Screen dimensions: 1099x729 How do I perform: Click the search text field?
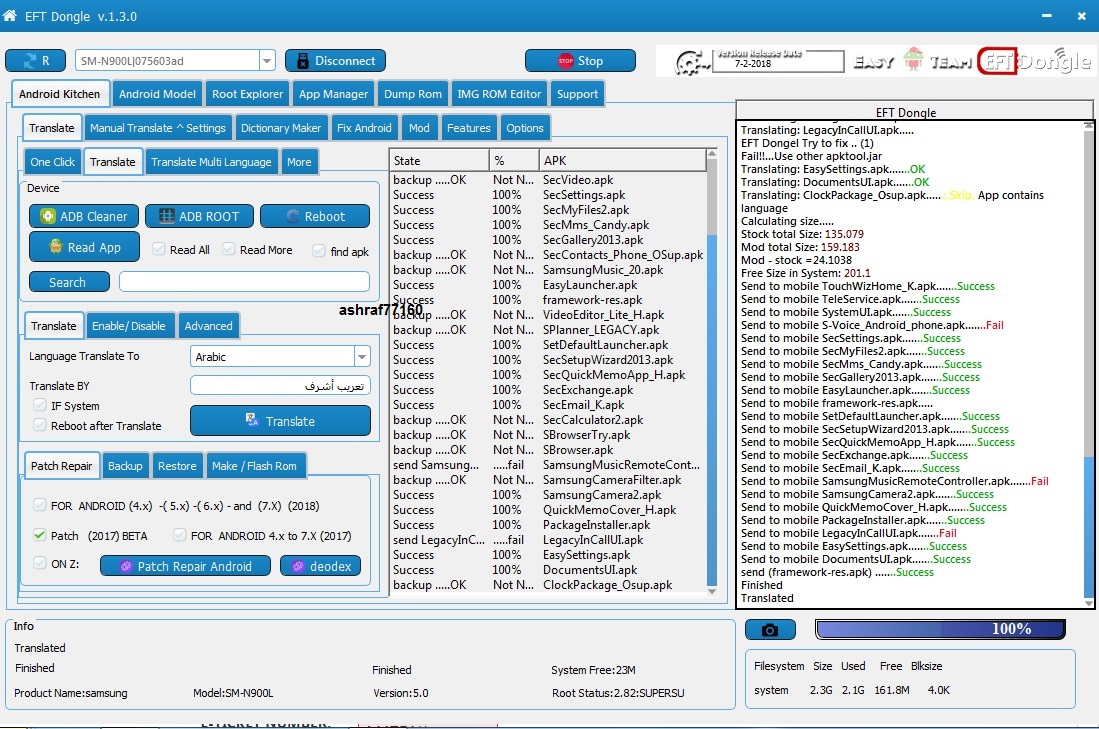pos(245,282)
